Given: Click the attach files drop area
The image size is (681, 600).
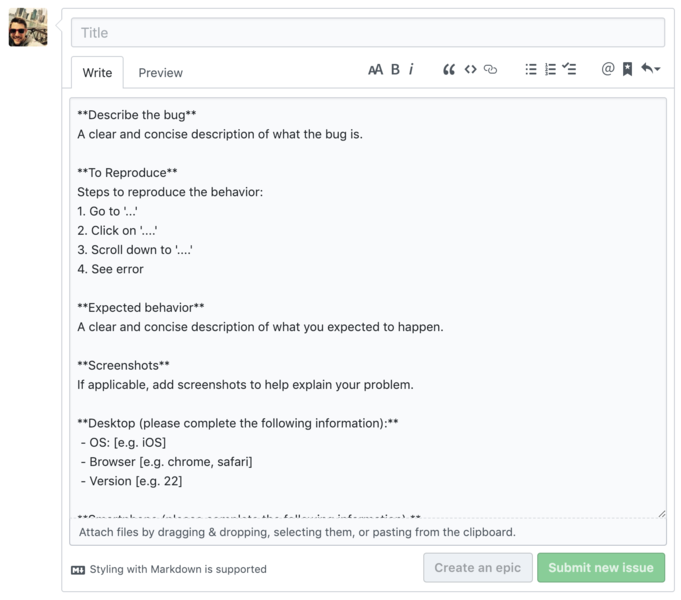Looking at the screenshot, I should 368,532.
